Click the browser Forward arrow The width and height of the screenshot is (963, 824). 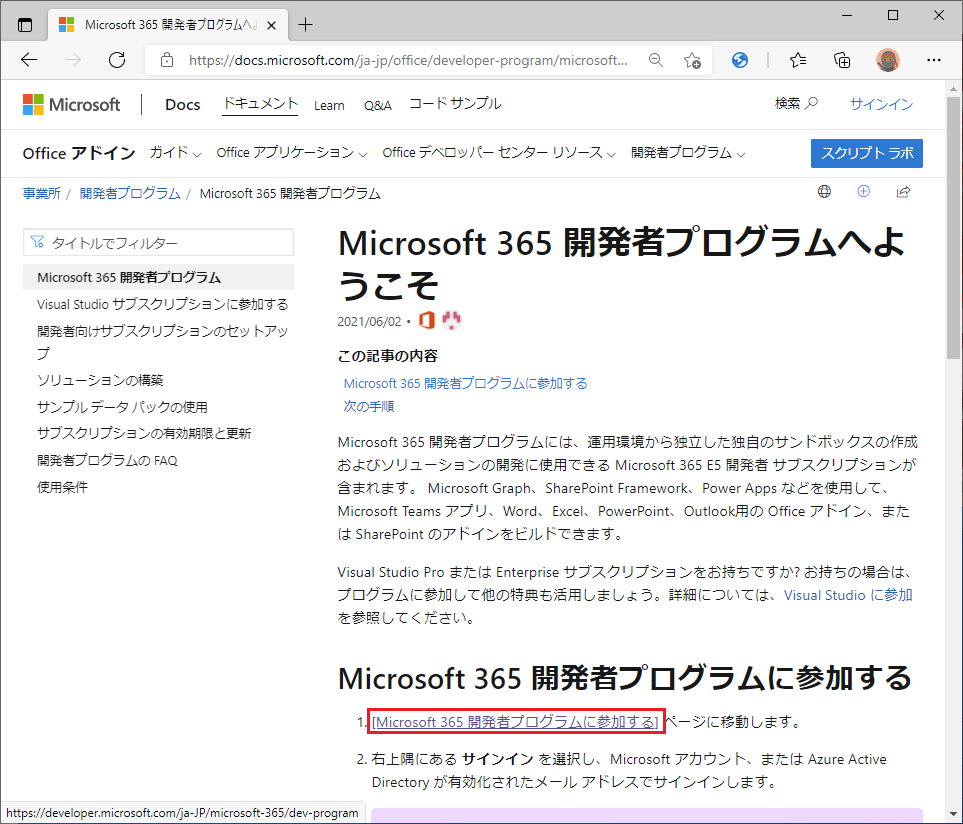(72, 60)
